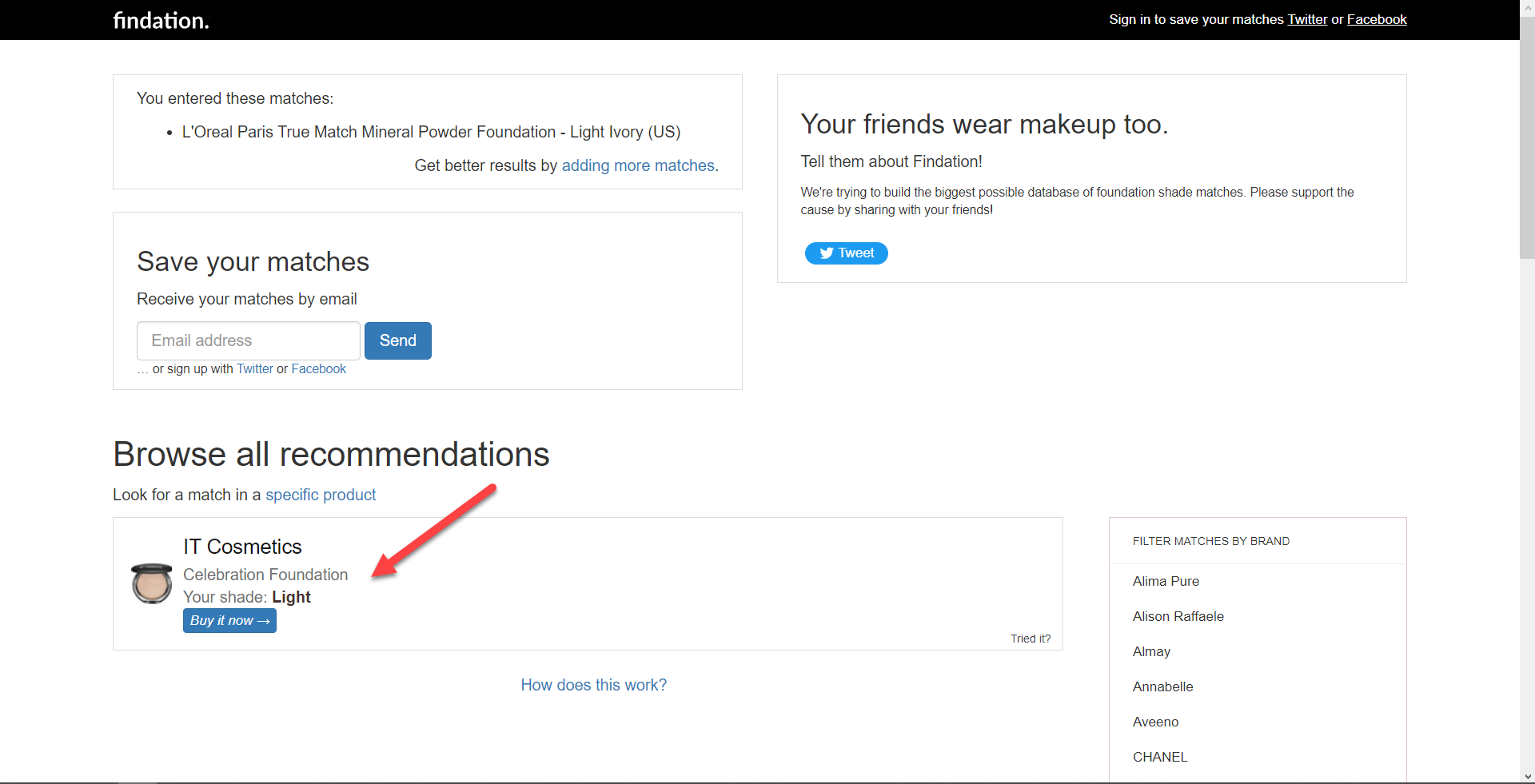Click the Buy it now arrow button
1535x784 pixels.
[229, 620]
